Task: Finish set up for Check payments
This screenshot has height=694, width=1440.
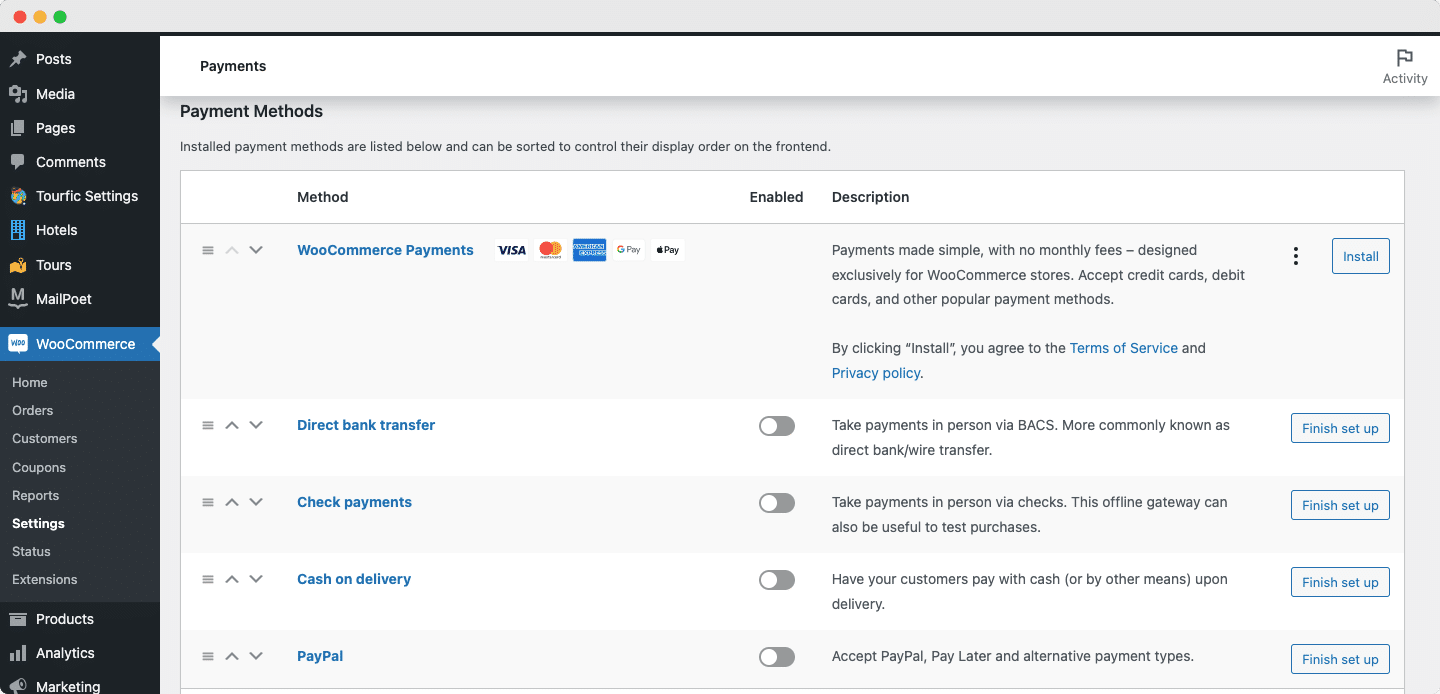Action: tap(1340, 505)
